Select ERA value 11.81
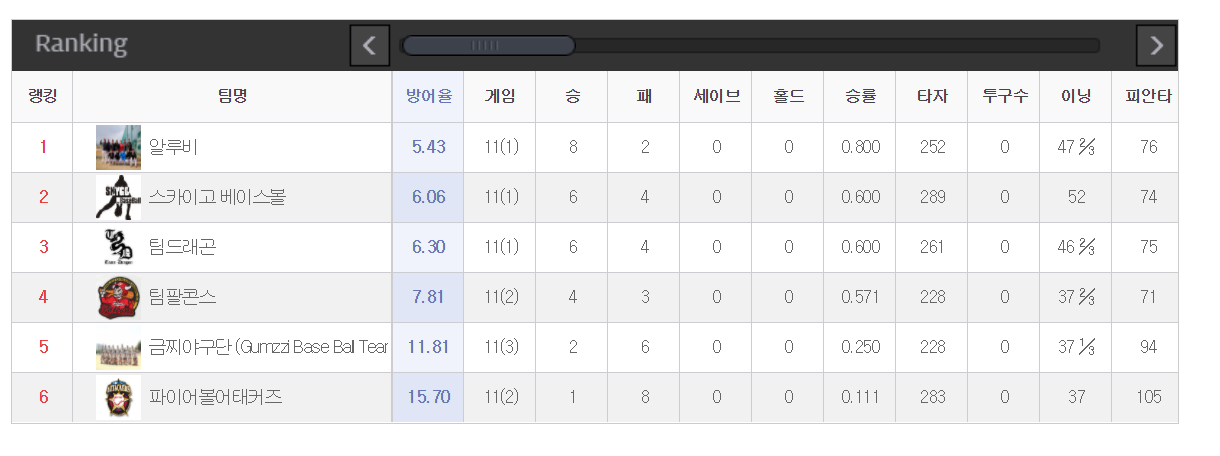The width and height of the screenshot is (1220, 456). [428, 347]
